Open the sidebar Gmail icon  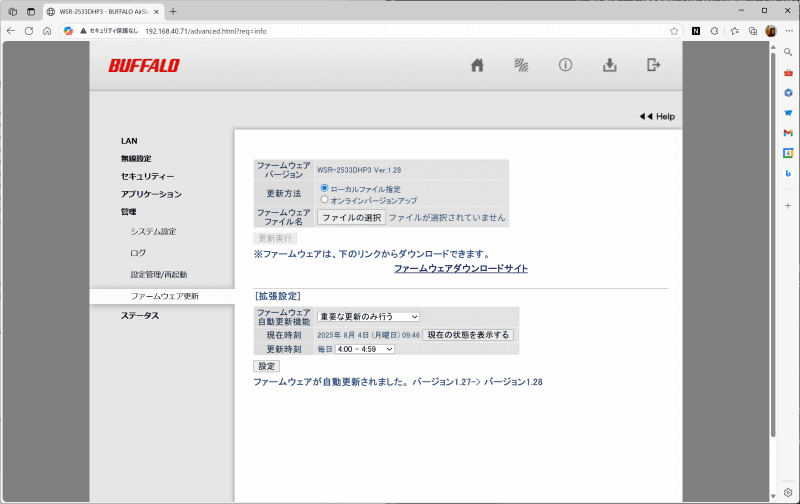(x=788, y=133)
